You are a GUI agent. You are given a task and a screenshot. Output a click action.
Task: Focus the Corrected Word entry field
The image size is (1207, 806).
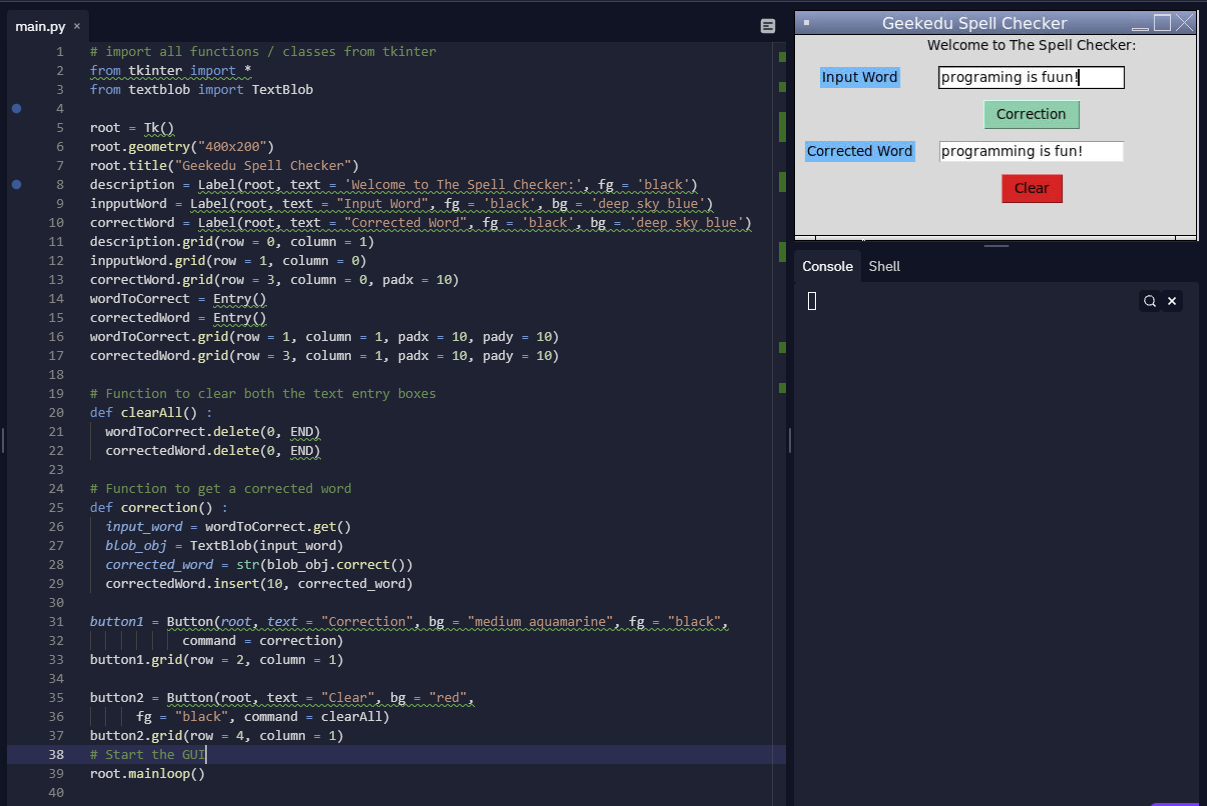(x=1031, y=151)
